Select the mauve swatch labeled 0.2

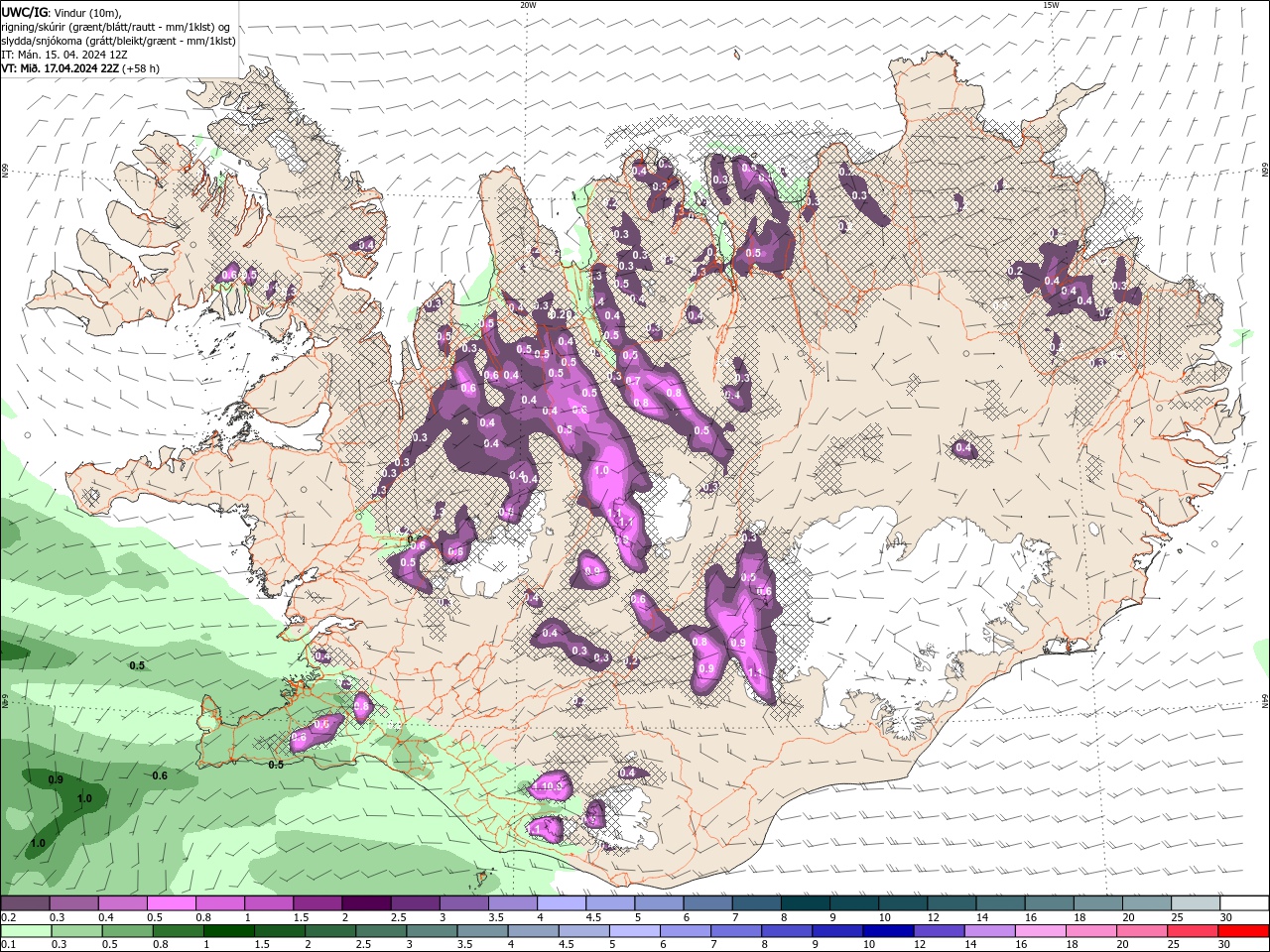coord(25,903)
